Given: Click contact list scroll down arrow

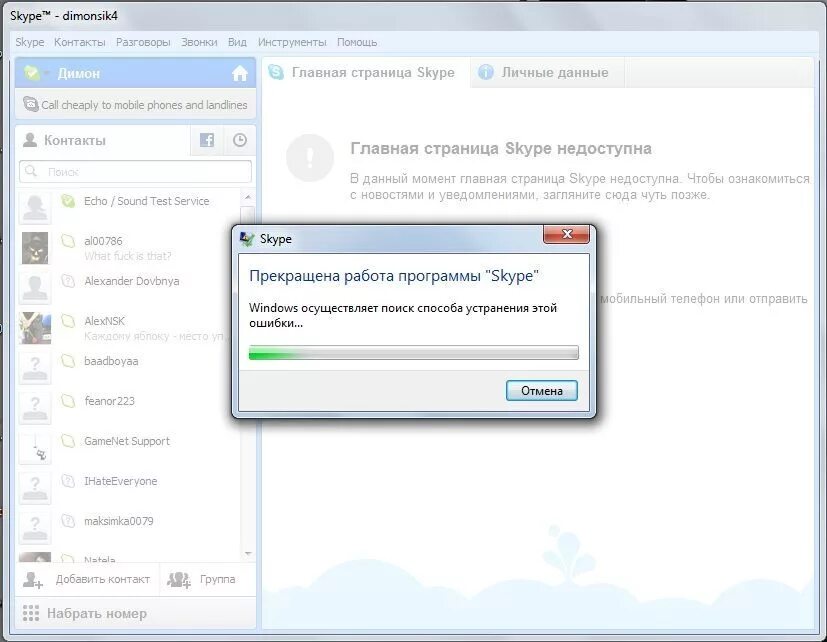Looking at the screenshot, I should (x=248, y=553).
